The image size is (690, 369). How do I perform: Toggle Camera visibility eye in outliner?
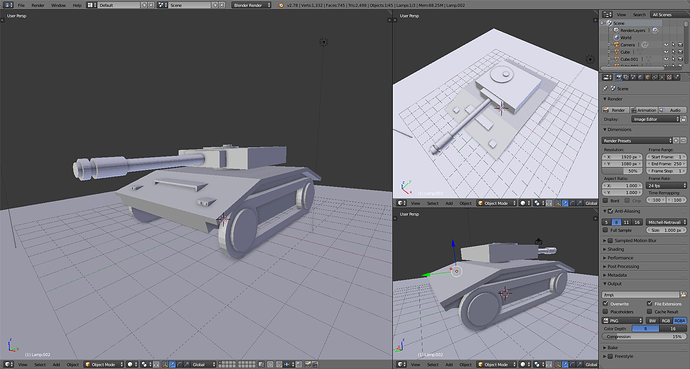click(x=666, y=45)
